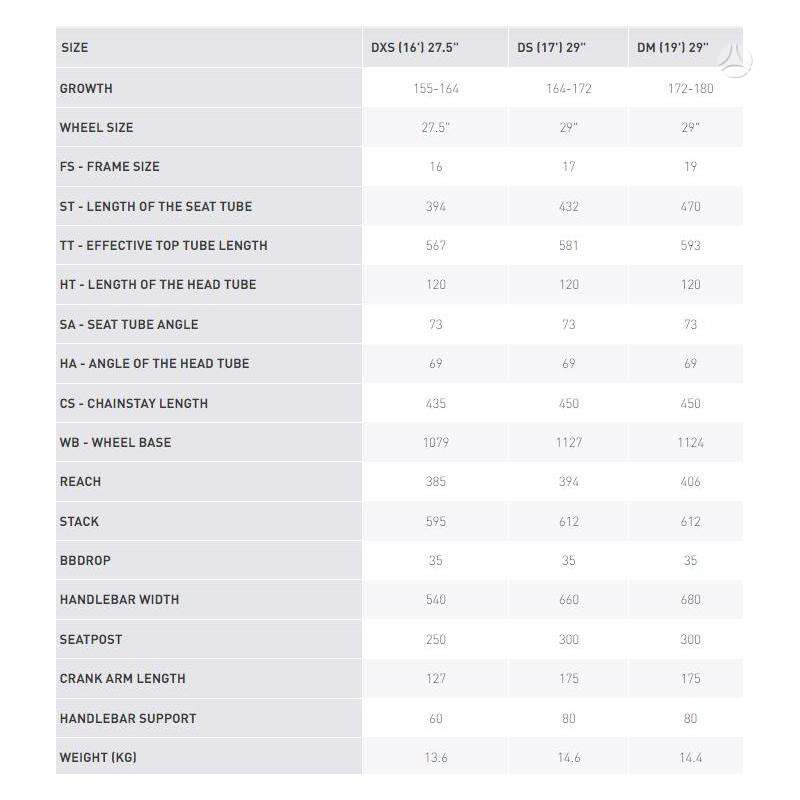Click the SEATPOST row label
Viewport: 800px width, 800px height.
pos(91,639)
